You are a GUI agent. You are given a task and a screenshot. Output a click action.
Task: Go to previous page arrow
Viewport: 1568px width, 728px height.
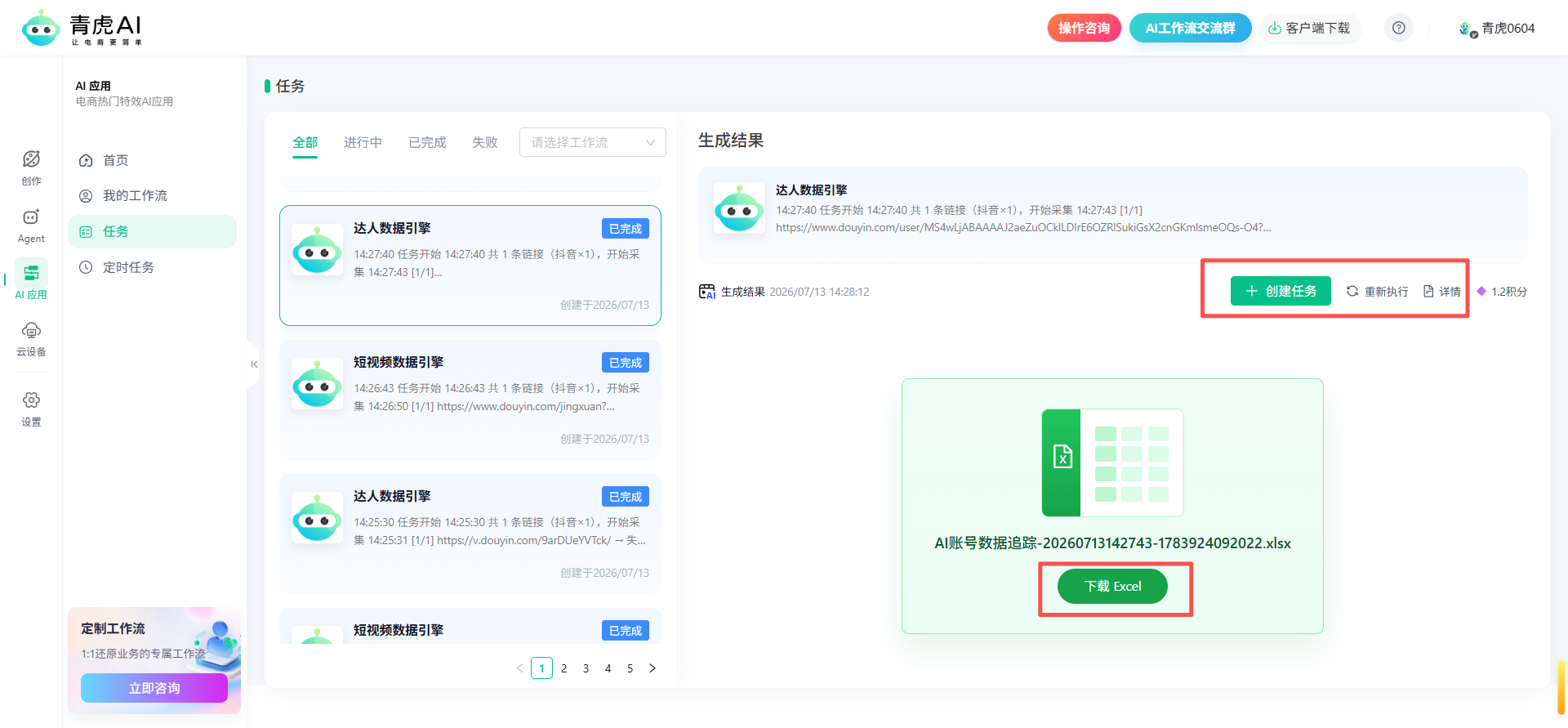click(x=520, y=668)
